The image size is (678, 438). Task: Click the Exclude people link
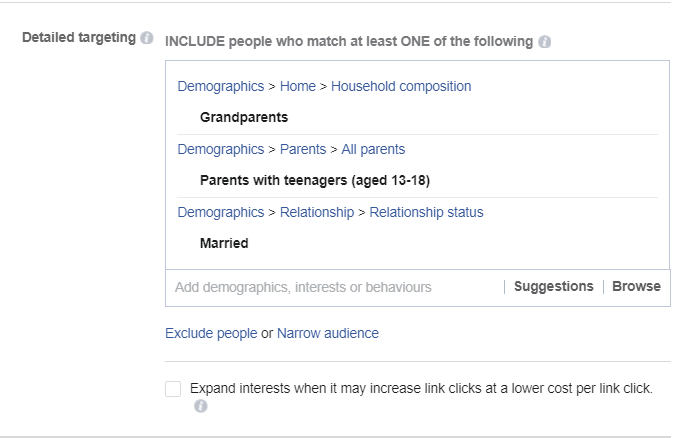211,333
